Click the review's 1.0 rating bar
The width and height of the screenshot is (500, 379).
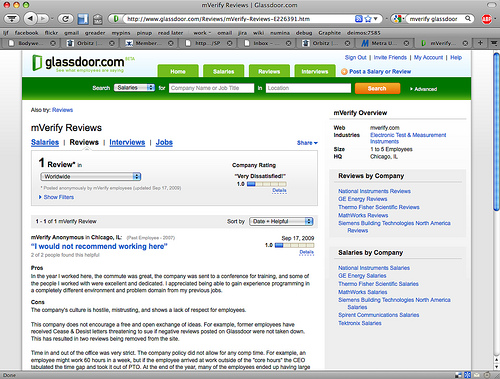point(294,245)
